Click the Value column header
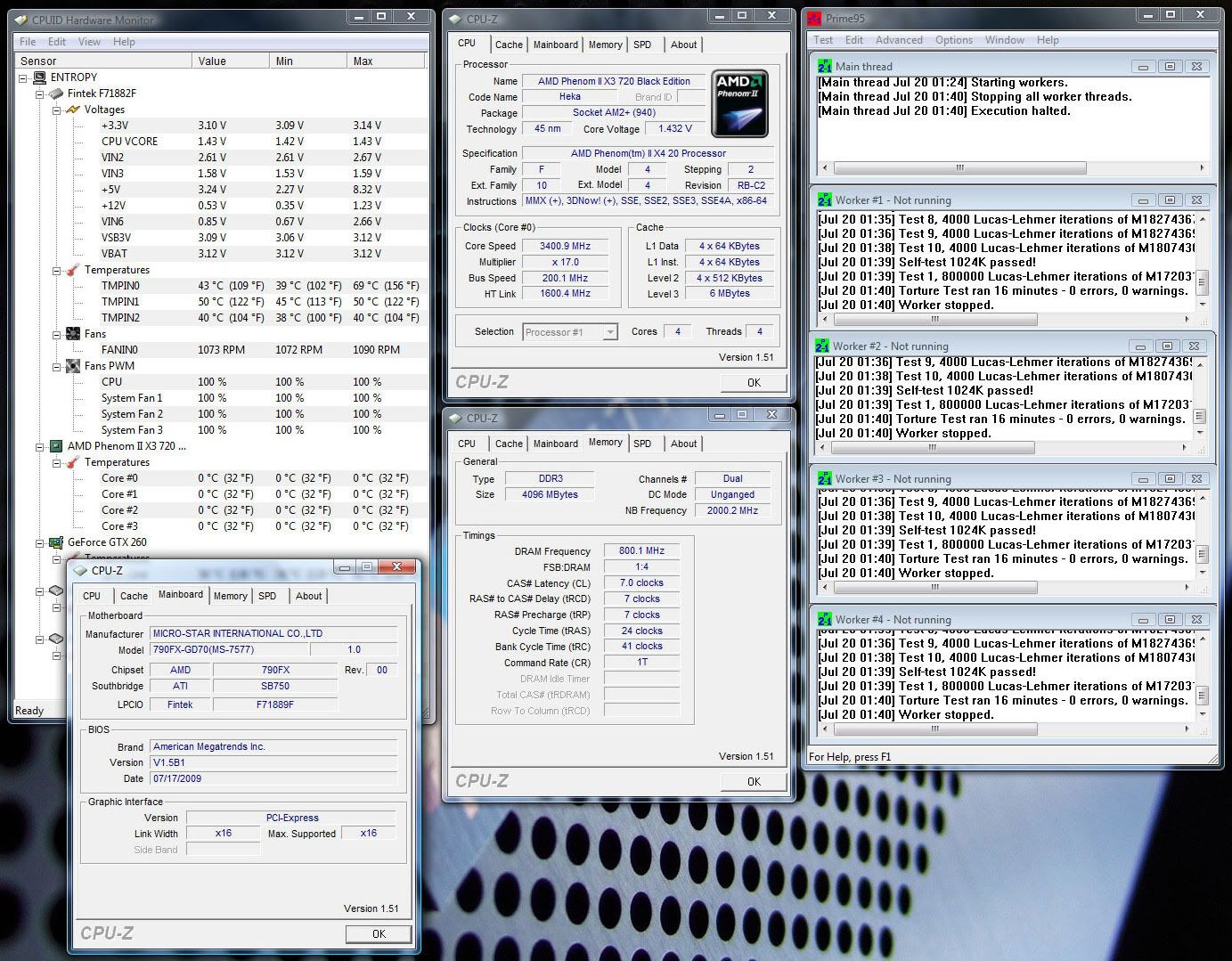1232x961 pixels. tap(231, 61)
